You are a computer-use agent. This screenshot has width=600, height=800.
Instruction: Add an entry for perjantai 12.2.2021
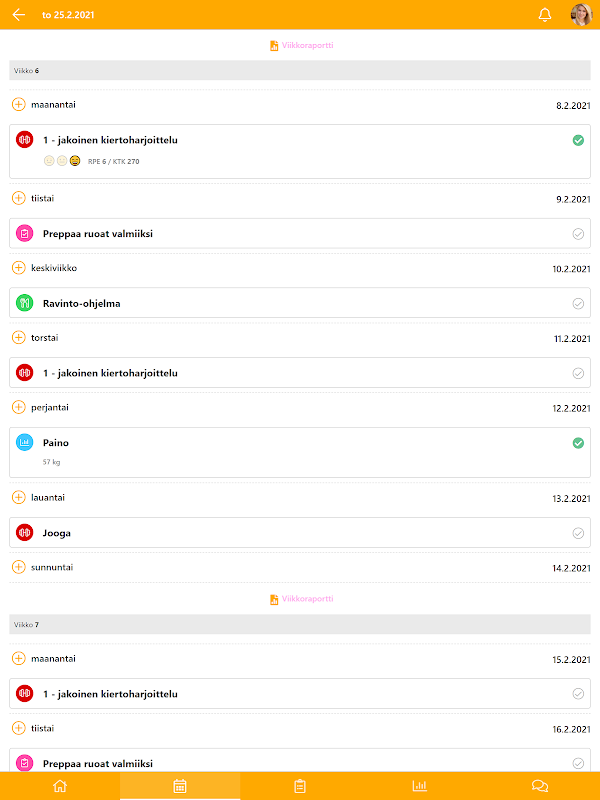pyautogui.click(x=19, y=408)
